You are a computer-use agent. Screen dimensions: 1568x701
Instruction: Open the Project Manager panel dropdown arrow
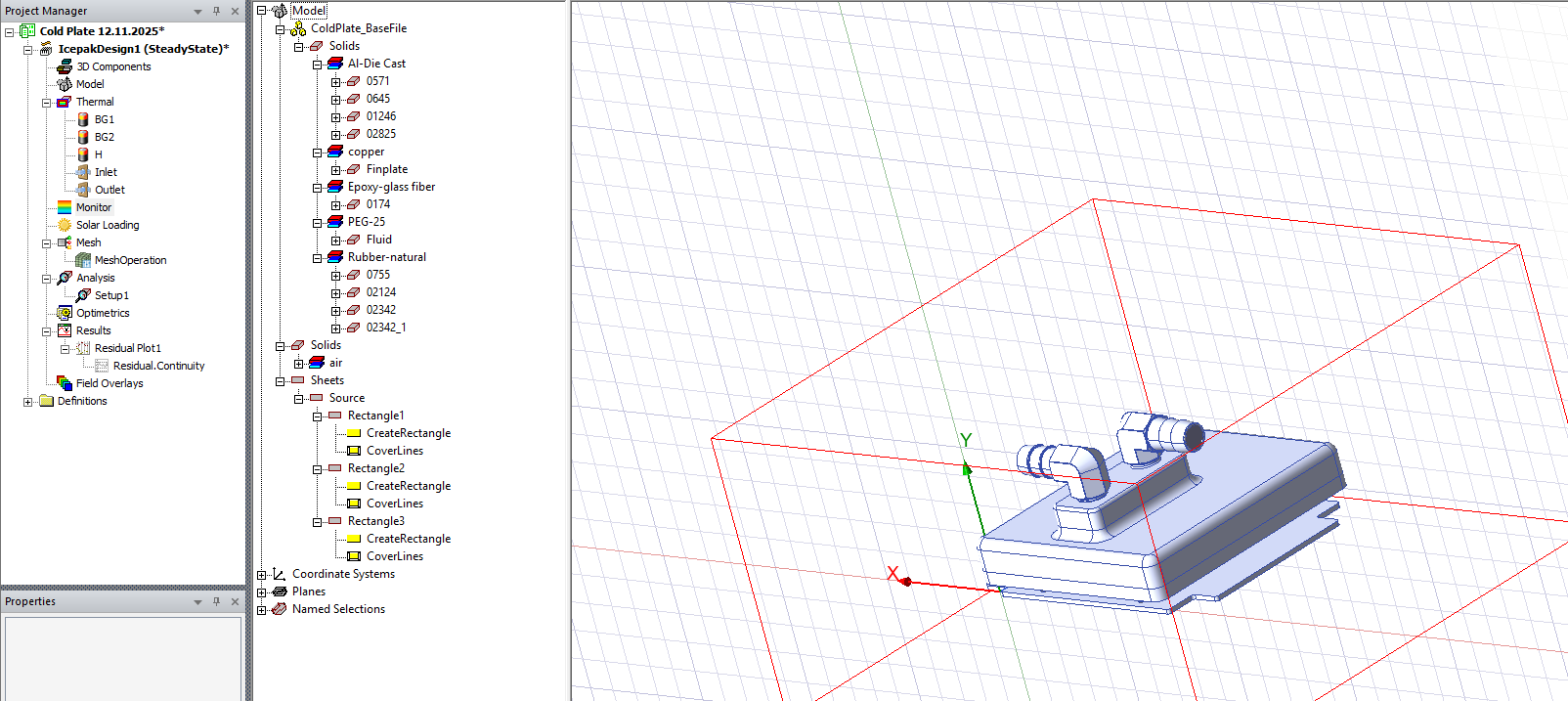click(197, 12)
